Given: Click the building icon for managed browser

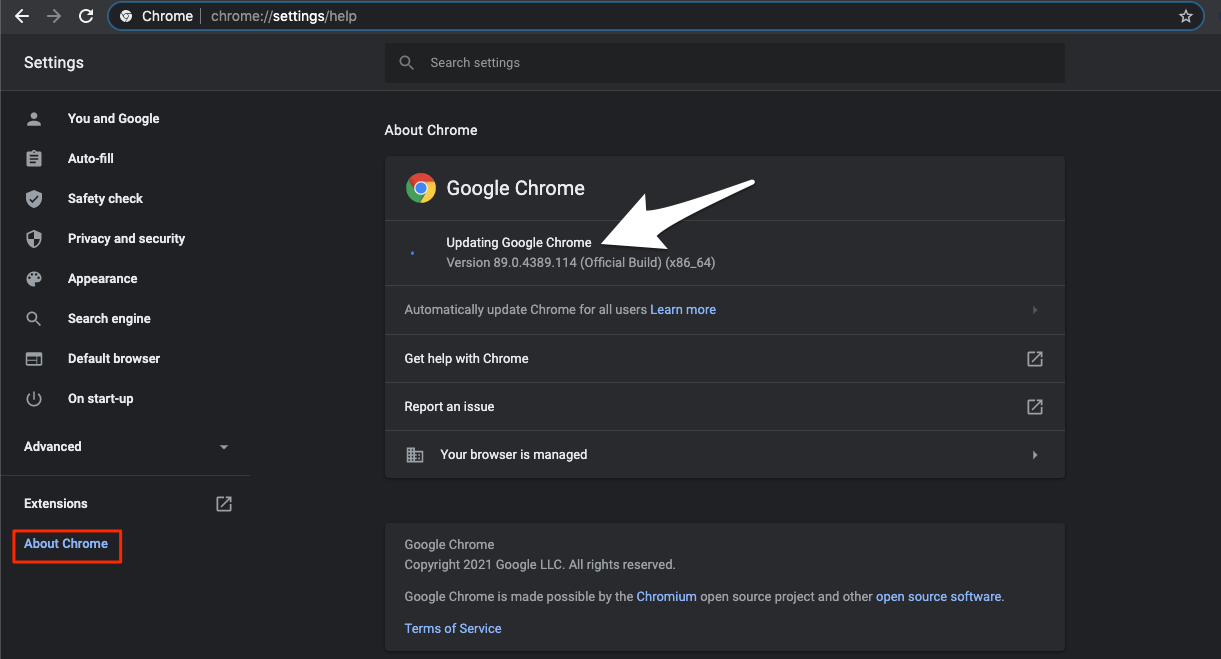Looking at the screenshot, I should 414,455.
